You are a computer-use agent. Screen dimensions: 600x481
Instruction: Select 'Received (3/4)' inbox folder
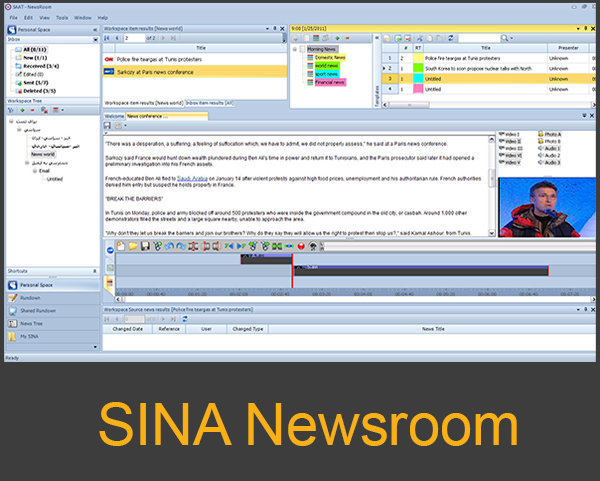coord(41,66)
